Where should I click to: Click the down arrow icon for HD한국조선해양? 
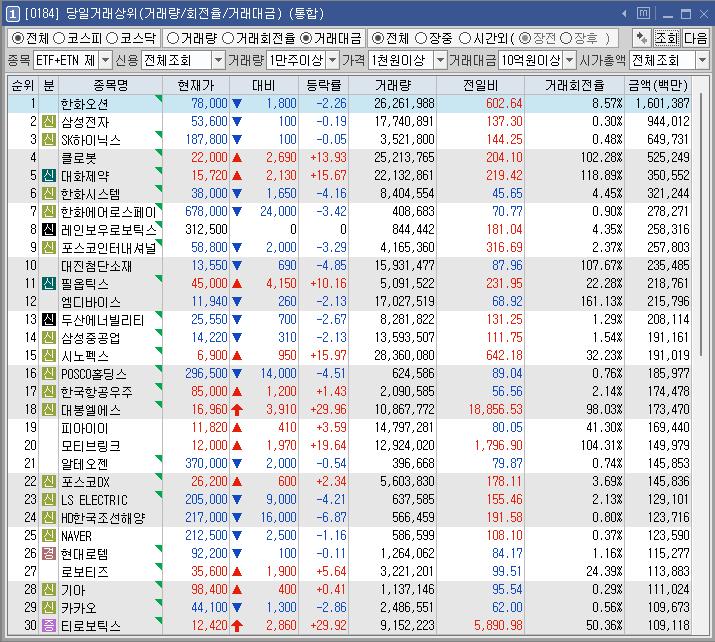[237, 518]
